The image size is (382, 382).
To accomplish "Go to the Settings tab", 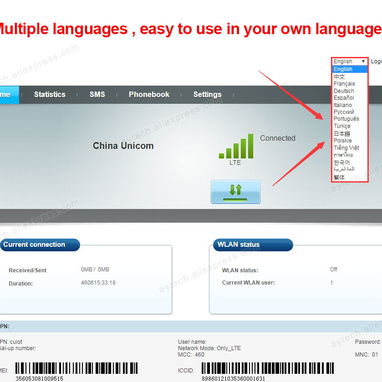I will [207, 95].
